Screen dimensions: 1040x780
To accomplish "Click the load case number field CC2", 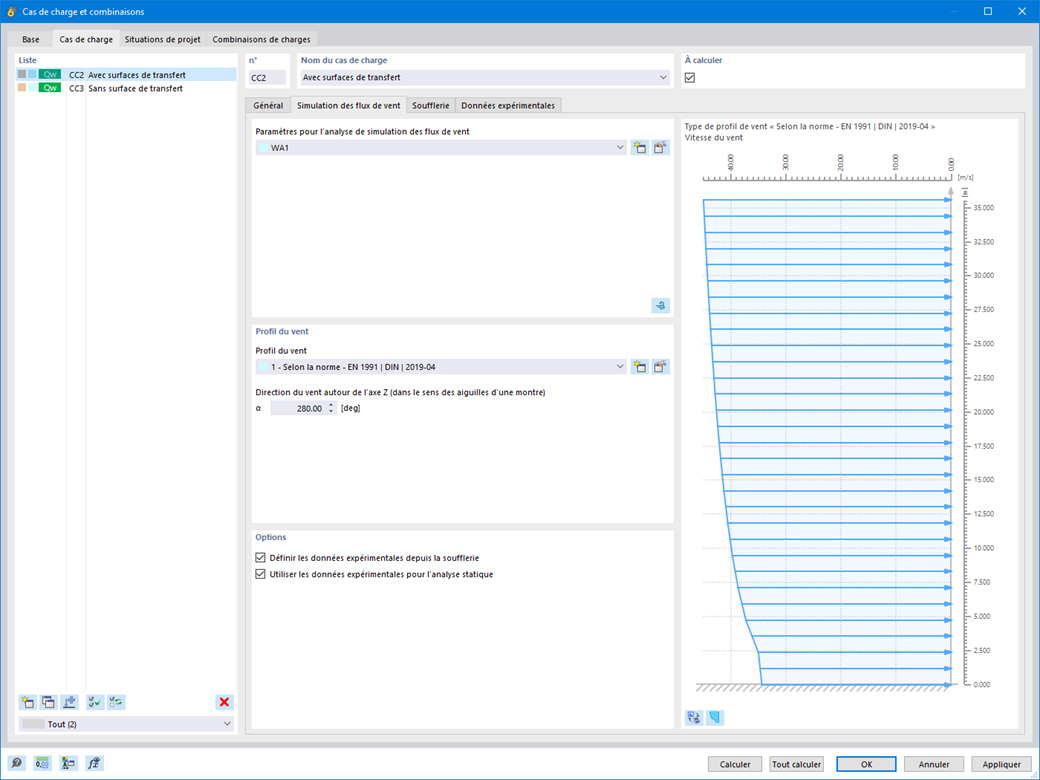I will (267, 78).
